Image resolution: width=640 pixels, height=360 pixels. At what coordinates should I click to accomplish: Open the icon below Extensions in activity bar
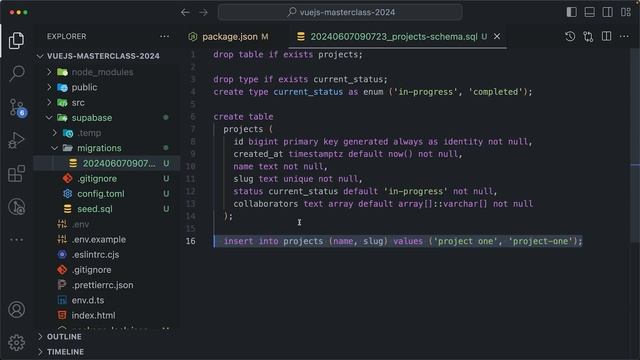coord(16,207)
